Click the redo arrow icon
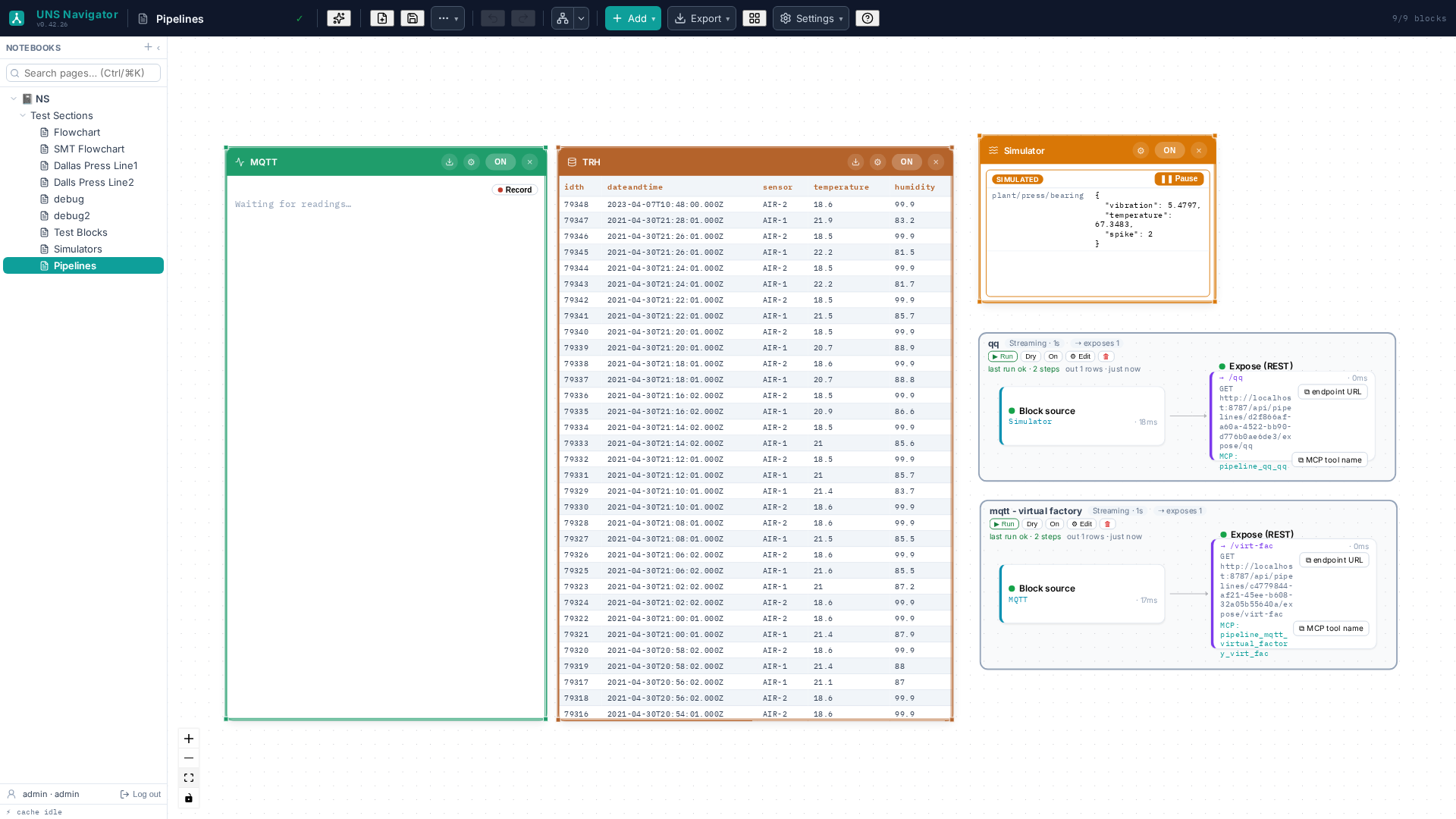The width and height of the screenshot is (1456, 819). (x=523, y=18)
